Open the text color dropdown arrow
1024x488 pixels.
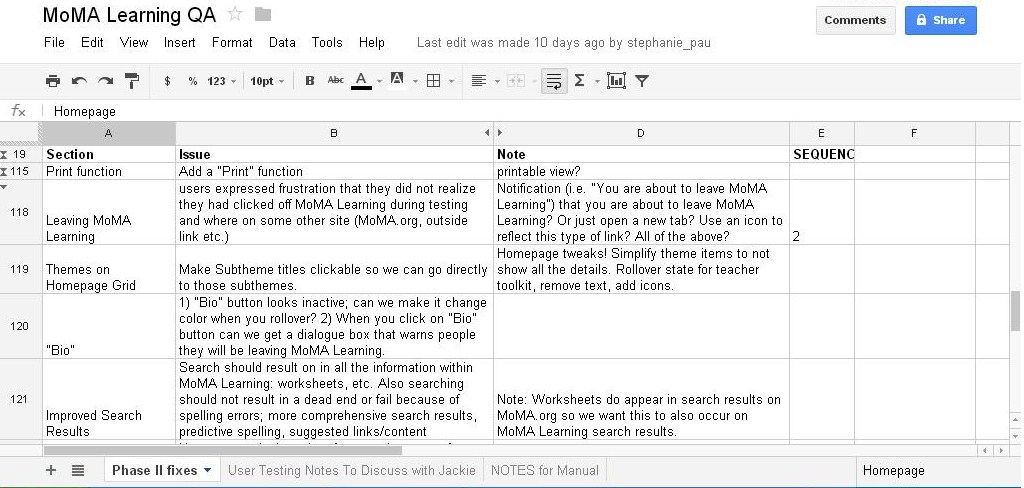379,82
